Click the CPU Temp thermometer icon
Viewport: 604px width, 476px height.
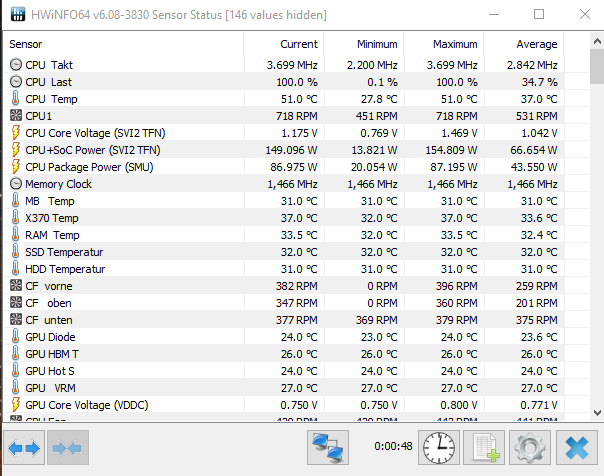click(x=15, y=99)
